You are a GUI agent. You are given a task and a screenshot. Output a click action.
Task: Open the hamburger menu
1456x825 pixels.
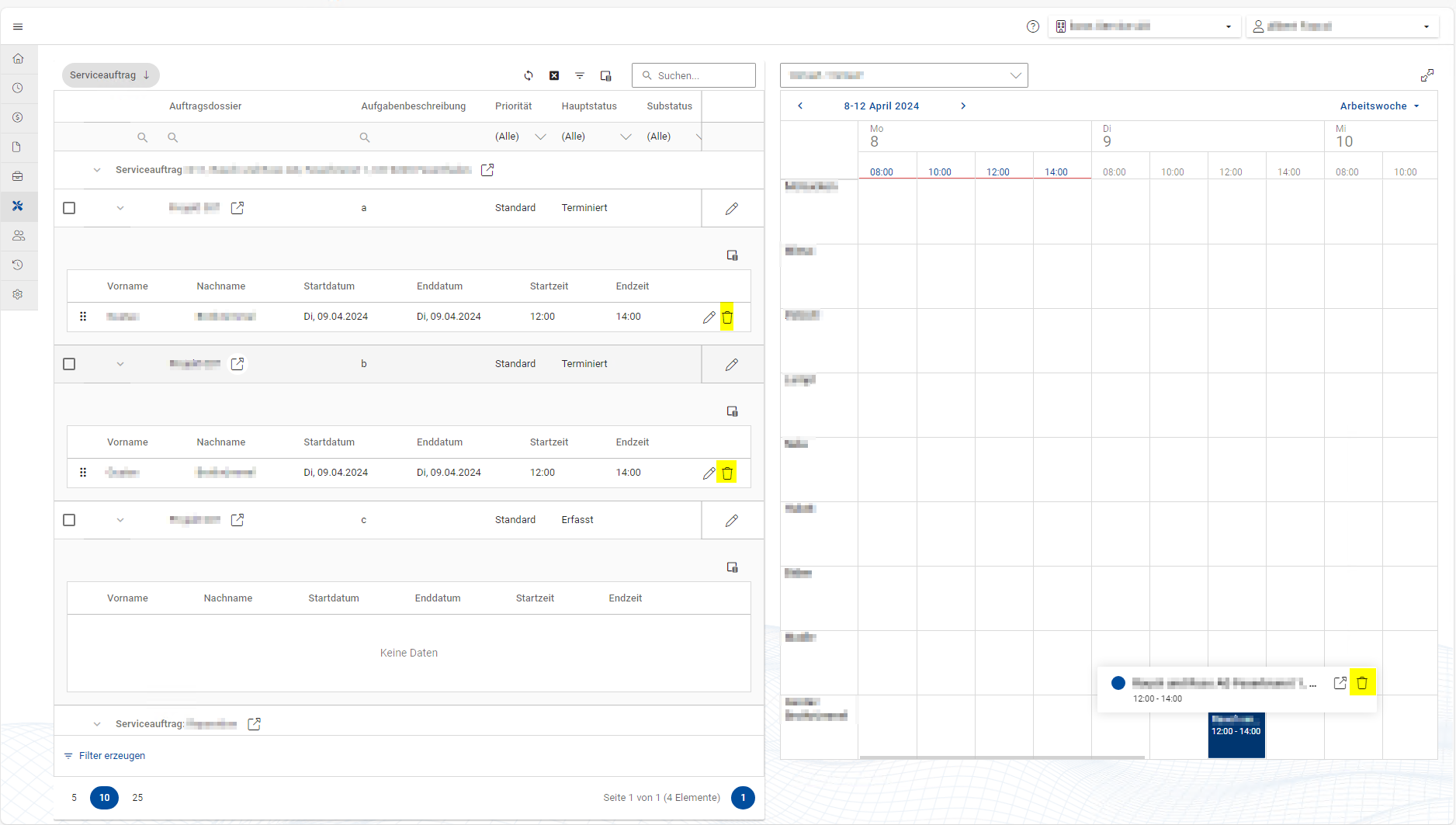click(x=18, y=26)
